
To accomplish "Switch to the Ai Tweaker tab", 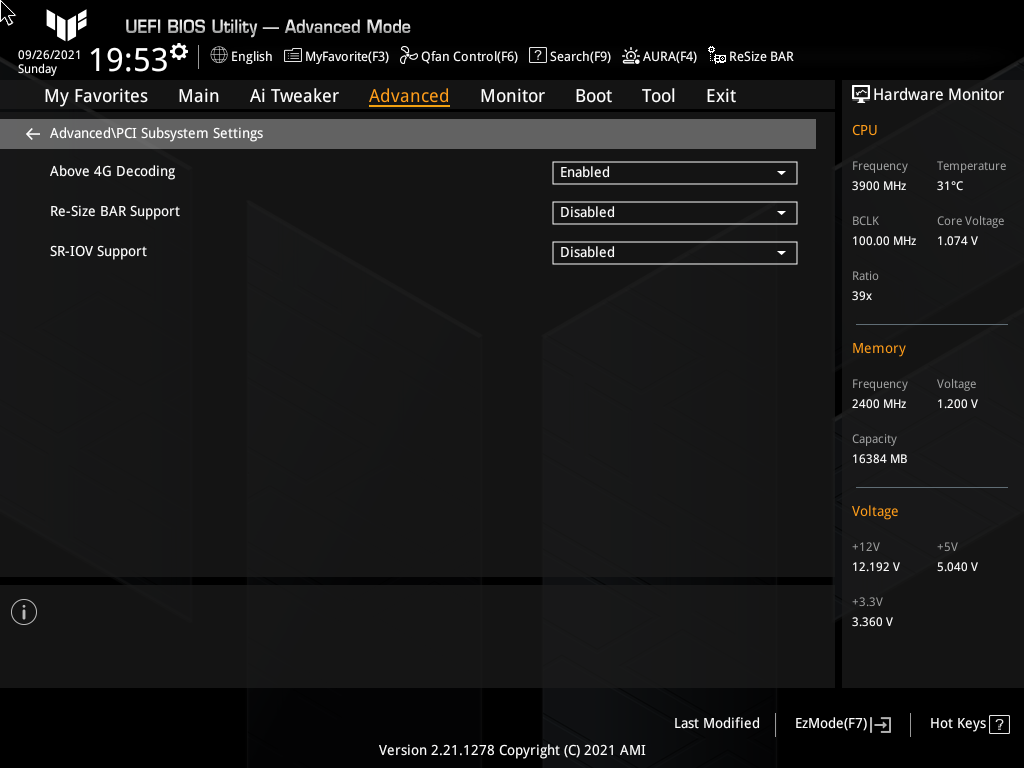I will pos(294,95).
